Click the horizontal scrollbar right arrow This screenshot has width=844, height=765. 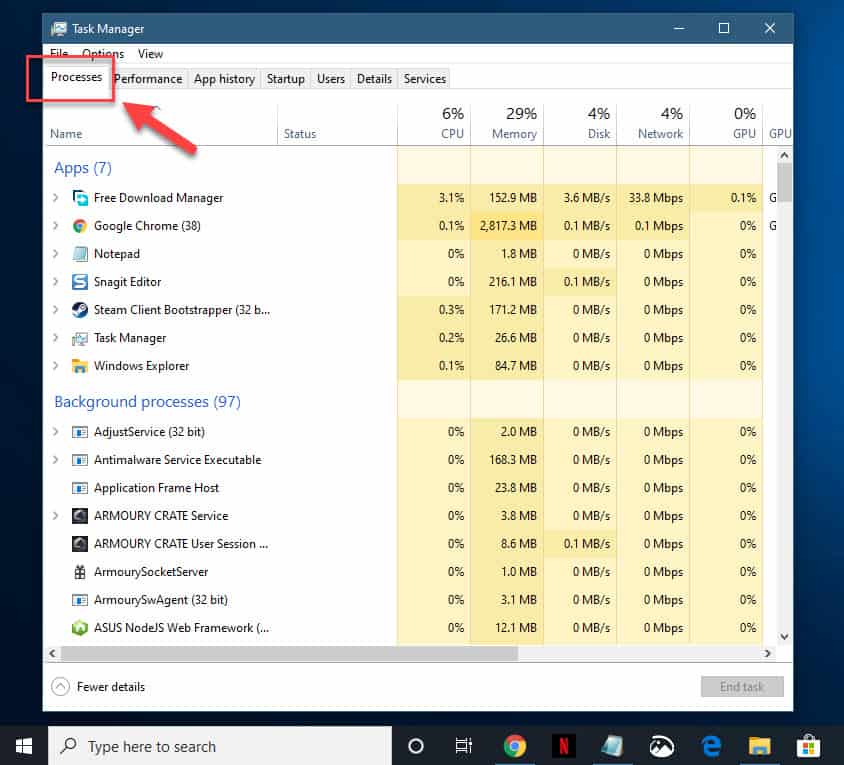(768, 653)
